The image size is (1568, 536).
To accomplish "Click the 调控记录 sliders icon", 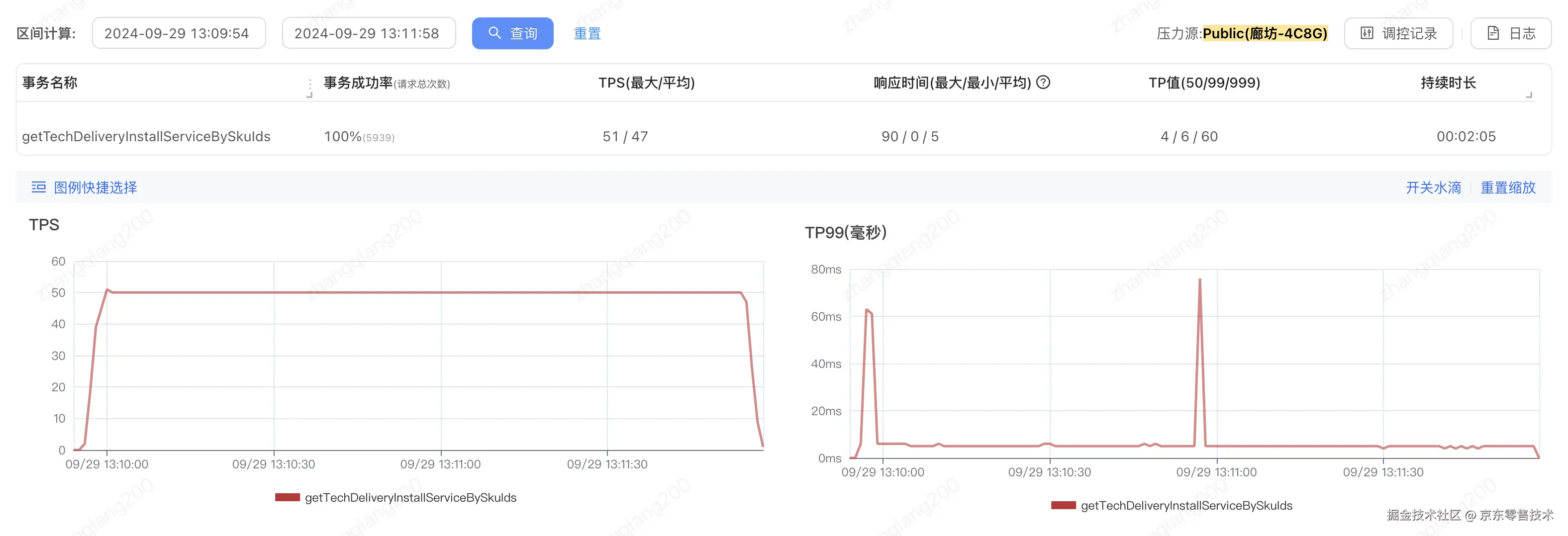I will point(1367,33).
